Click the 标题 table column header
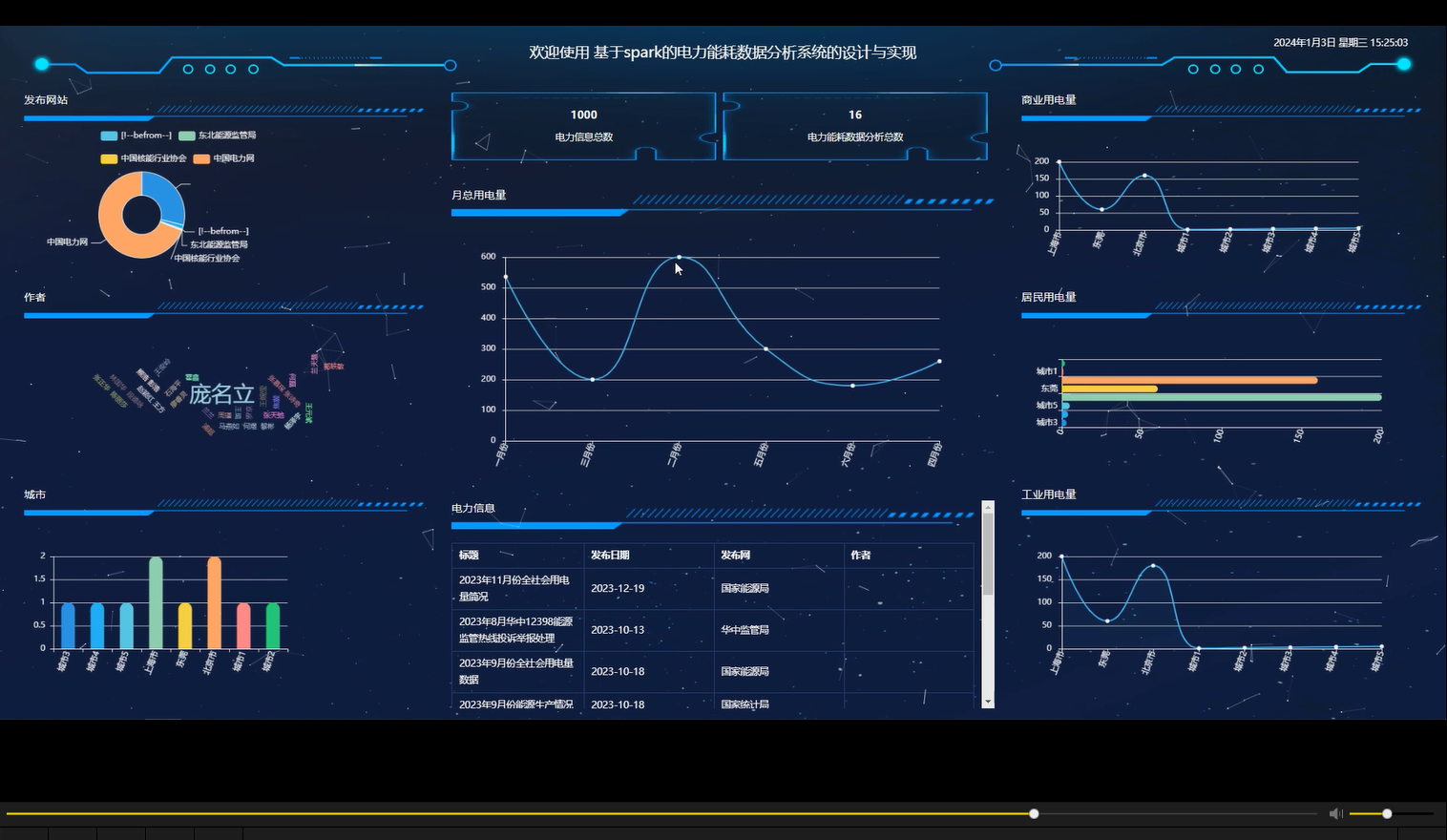 click(517, 555)
